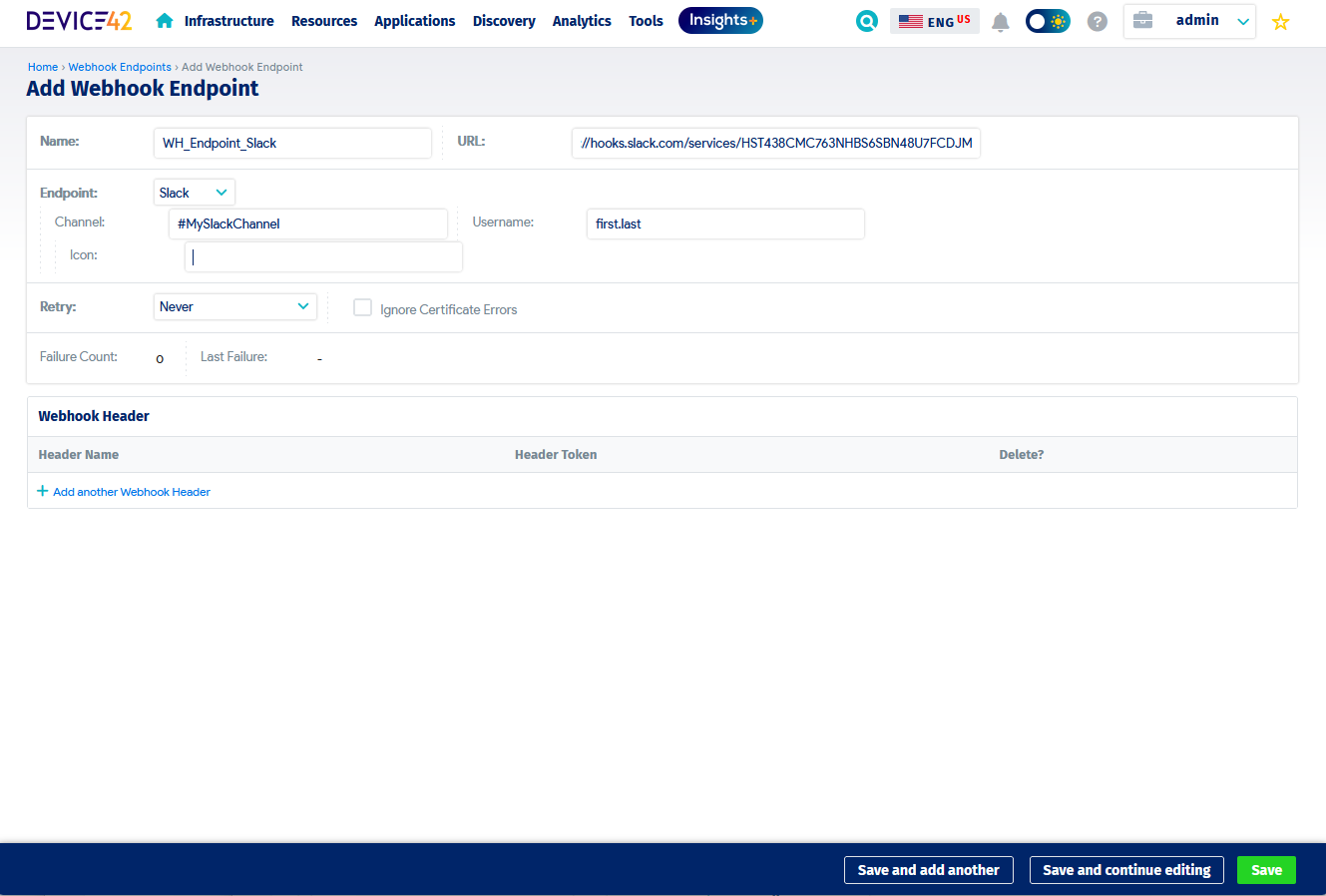This screenshot has height=896, width=1326.
Task: Go to Webhook Endpoints breadcrumb link
Action: coord(120,67)
